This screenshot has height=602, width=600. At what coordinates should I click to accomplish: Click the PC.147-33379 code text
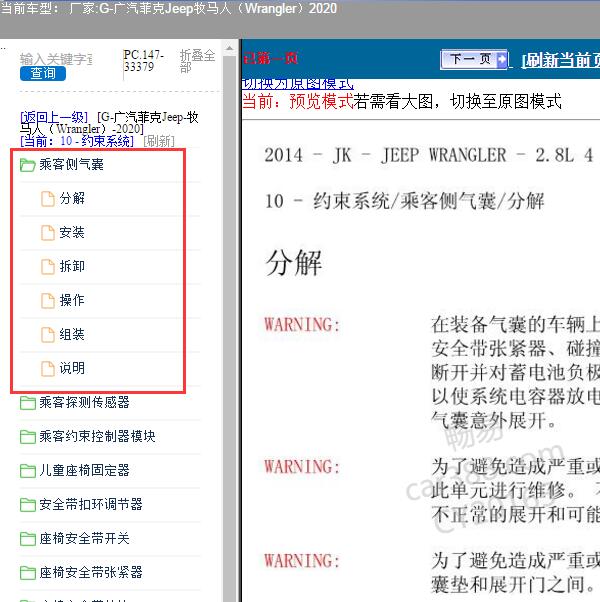tap(144, 61)
